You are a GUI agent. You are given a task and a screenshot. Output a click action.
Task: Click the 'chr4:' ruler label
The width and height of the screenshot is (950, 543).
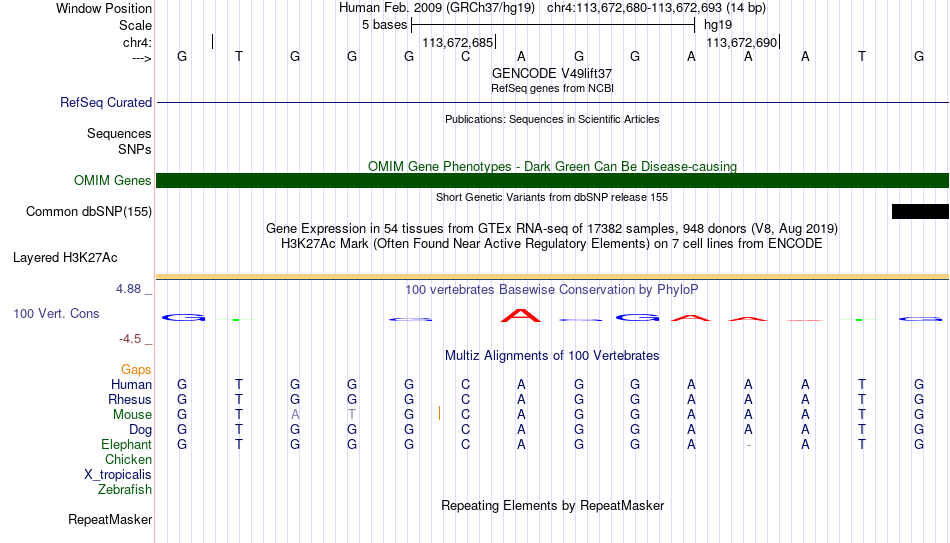tap(137, 42)
